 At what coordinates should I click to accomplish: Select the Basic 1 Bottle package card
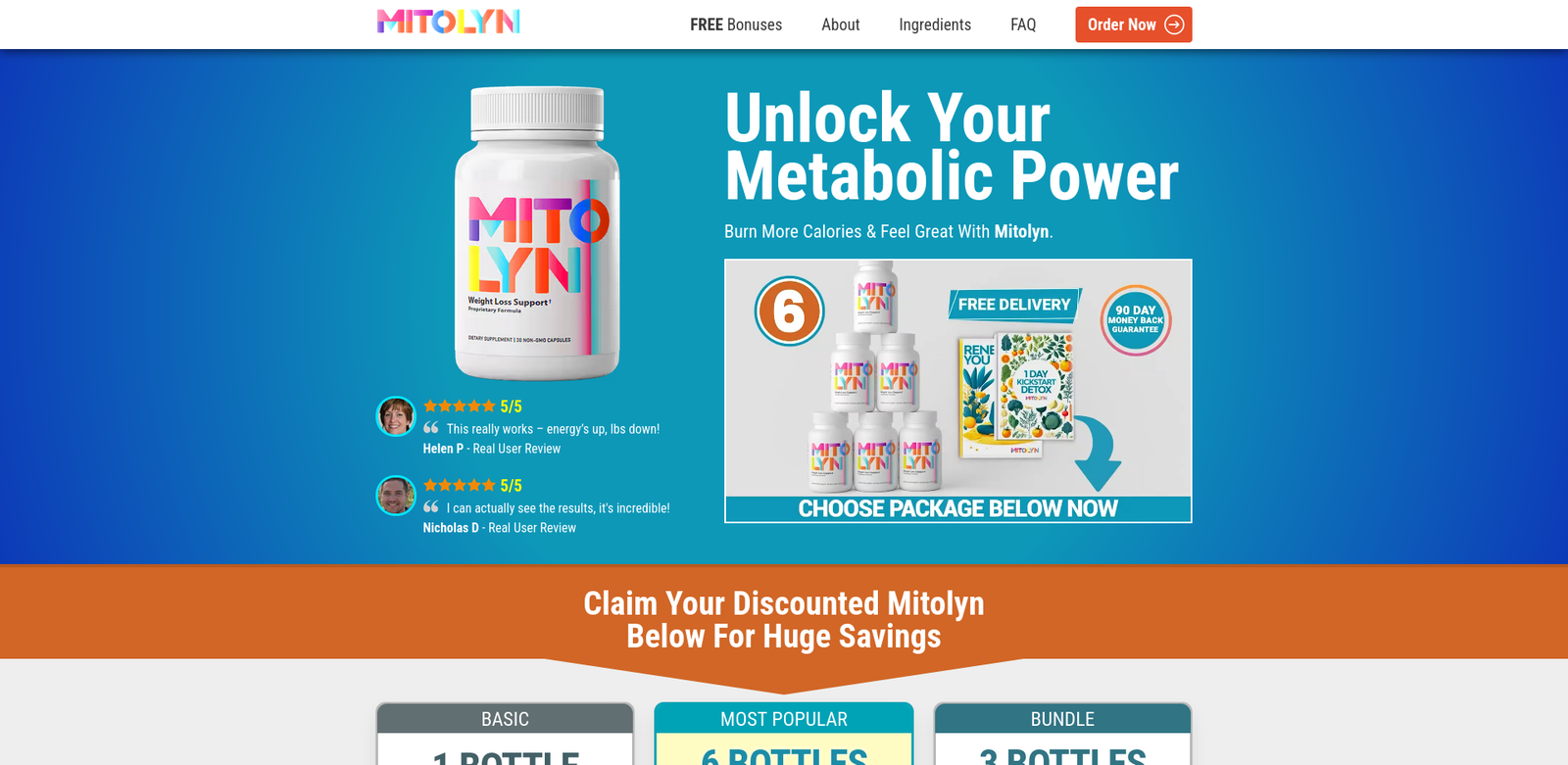click(505, 734)
